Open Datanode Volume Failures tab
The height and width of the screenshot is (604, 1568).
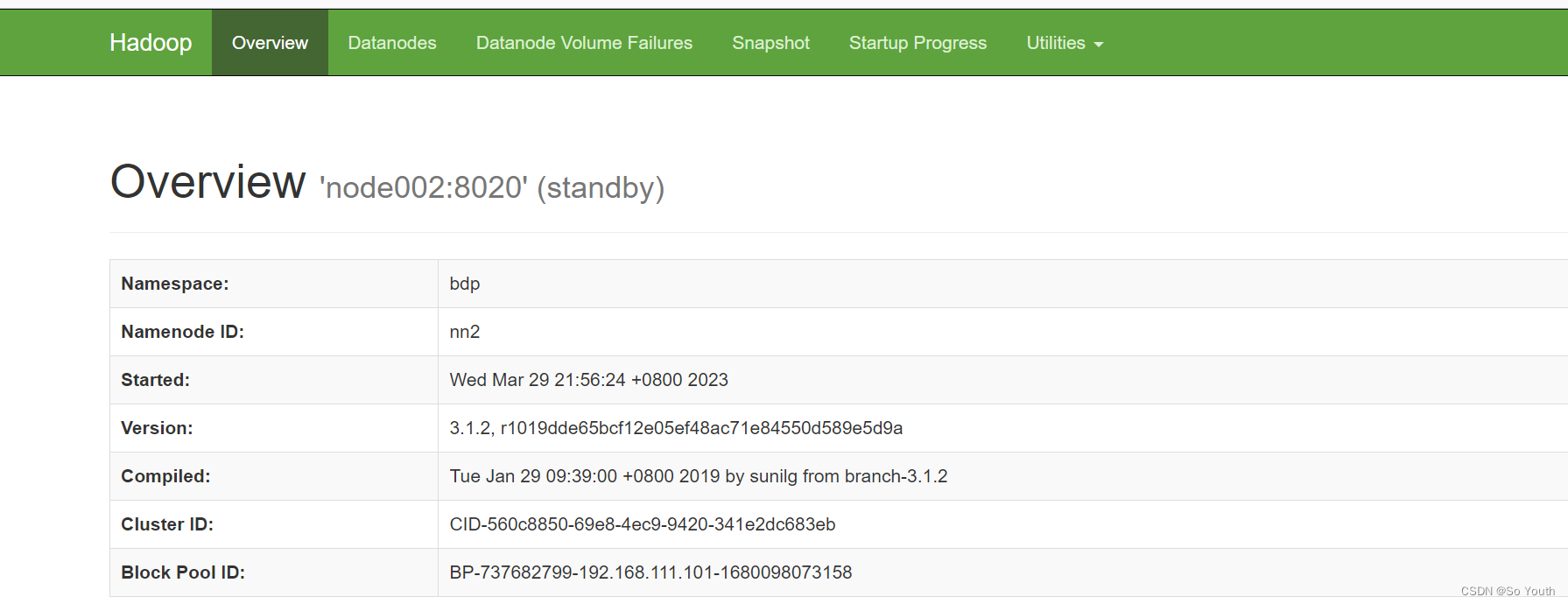tap(584, 43)
